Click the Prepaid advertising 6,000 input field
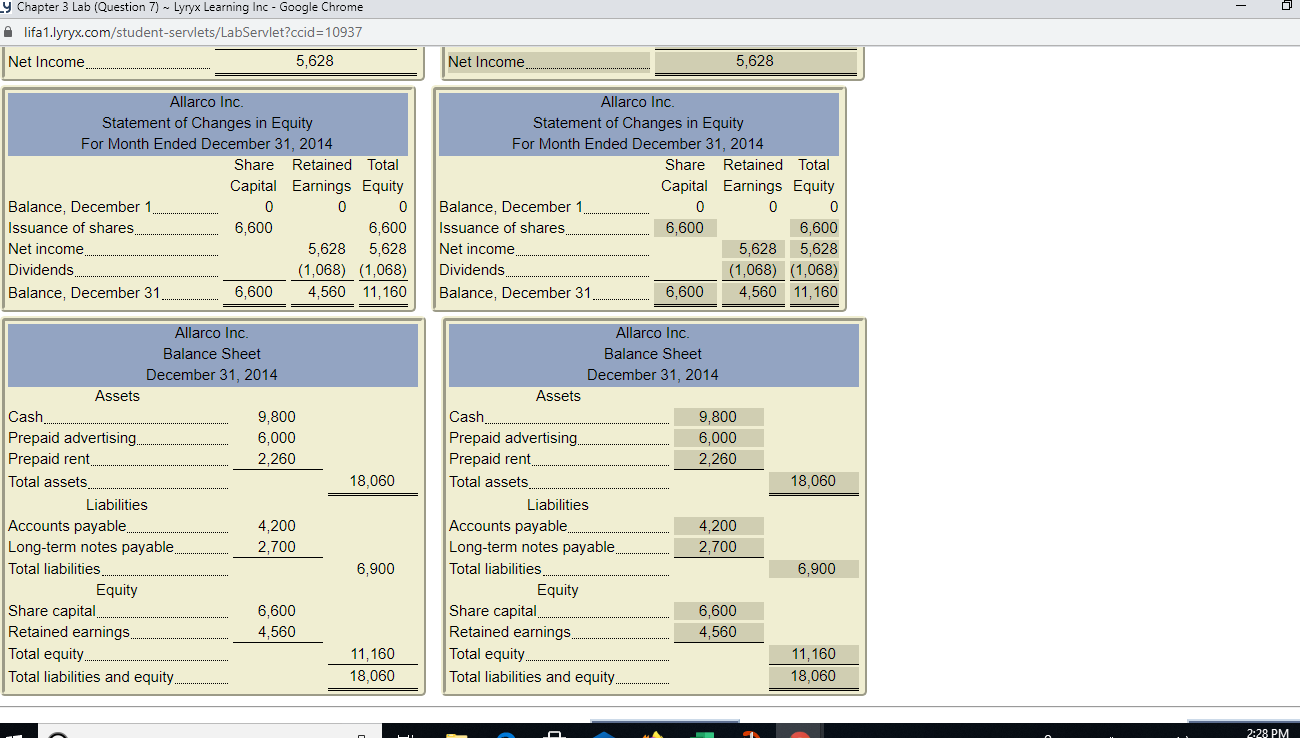Image resolution: width=1300 pixels, height=738 pixels. 718,438
